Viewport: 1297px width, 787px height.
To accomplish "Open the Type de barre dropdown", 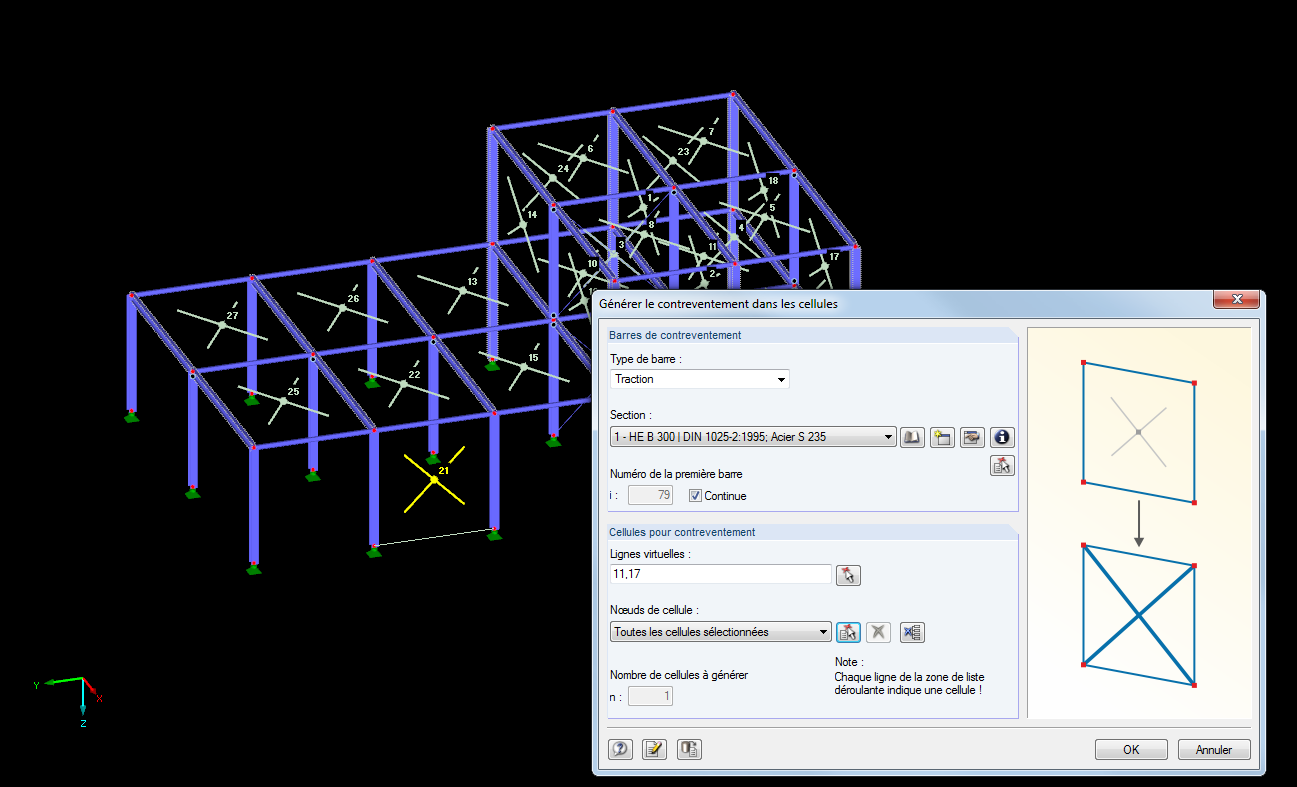I will click(781, 379).
